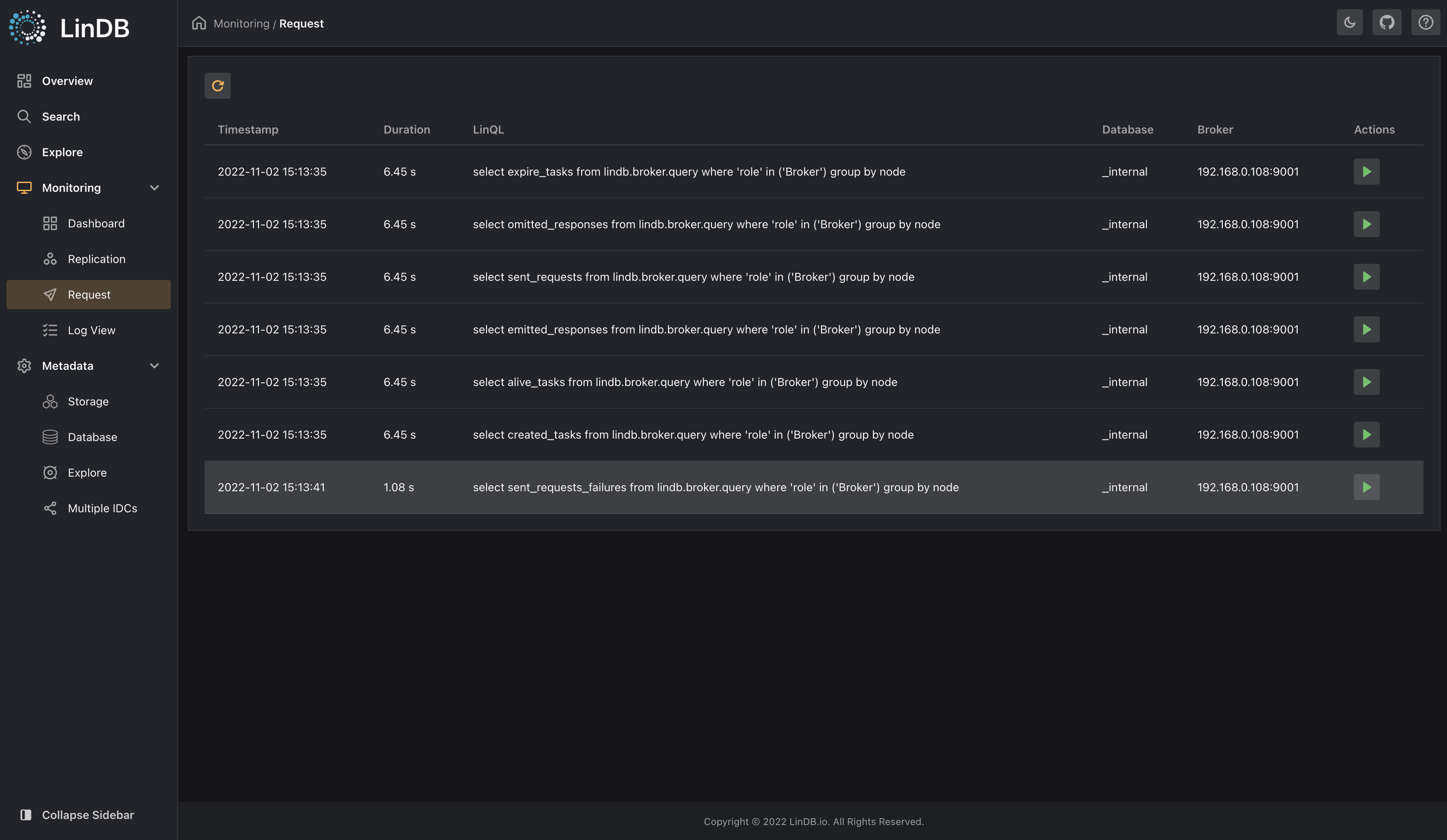Open the Search page from the sidebar
The image size is (1447, 840).
[x=60, y=116]
